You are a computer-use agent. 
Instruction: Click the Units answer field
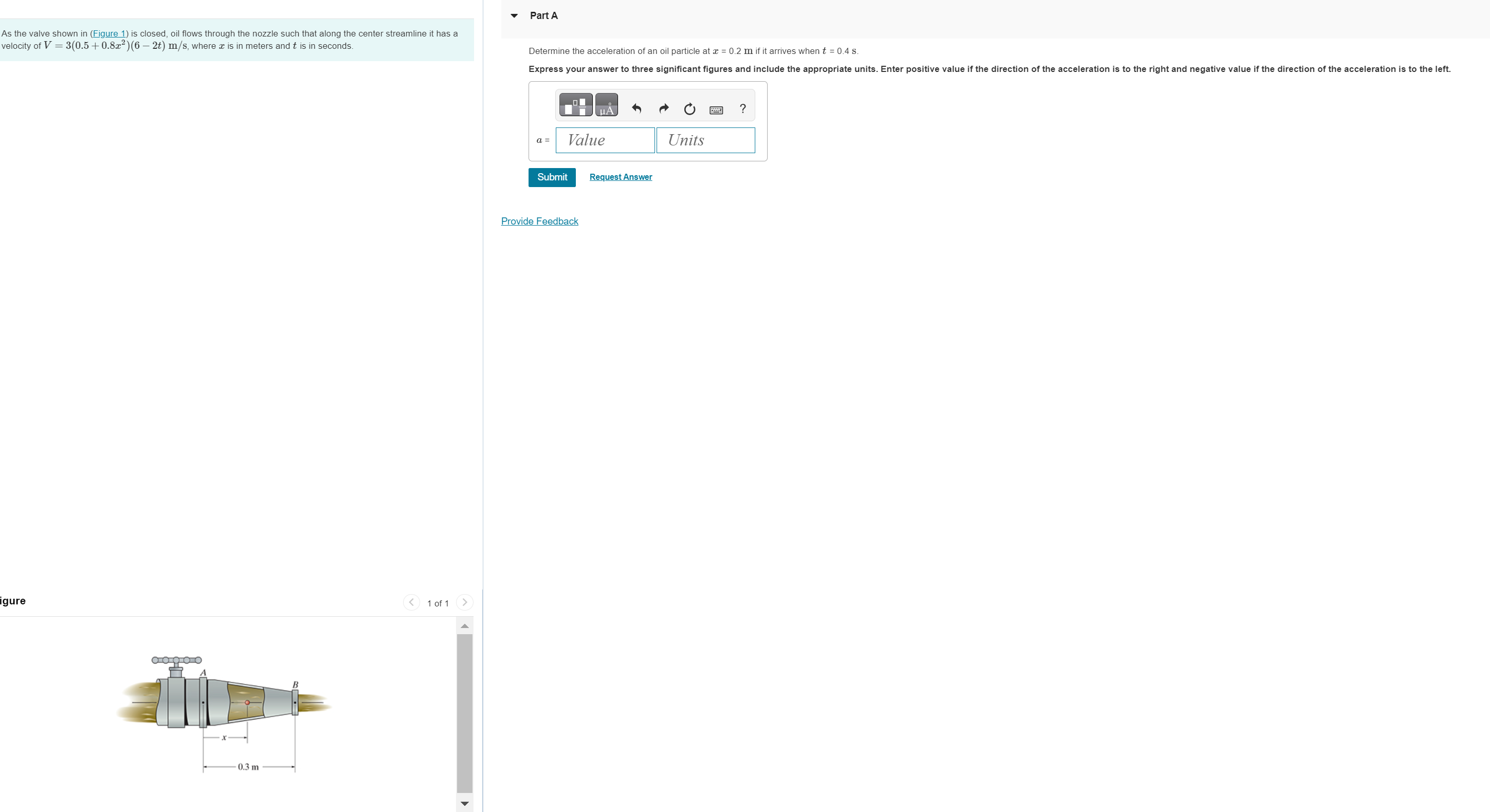(705, 140)
